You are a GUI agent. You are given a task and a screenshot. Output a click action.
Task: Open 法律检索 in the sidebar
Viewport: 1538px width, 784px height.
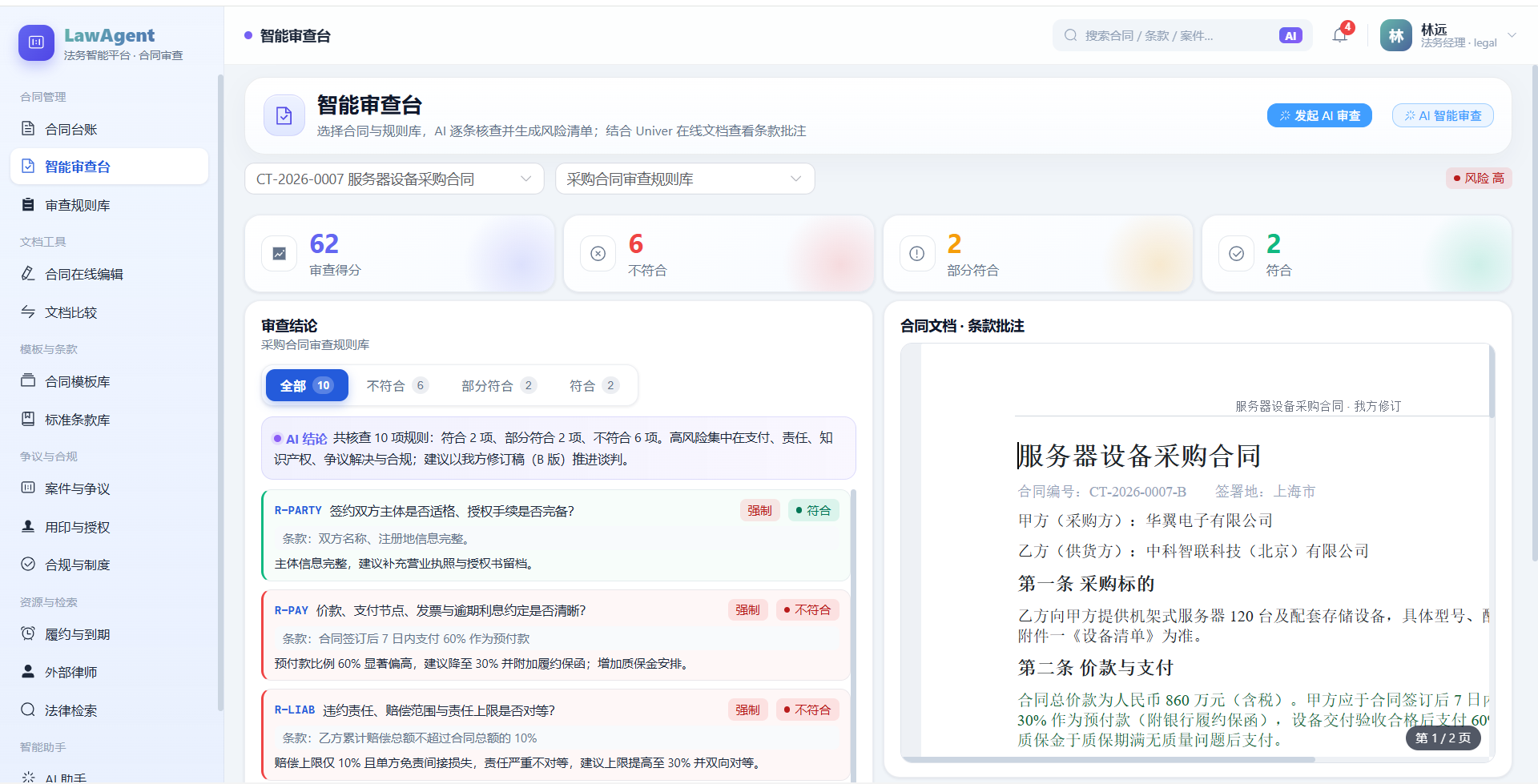coord(109,710)
